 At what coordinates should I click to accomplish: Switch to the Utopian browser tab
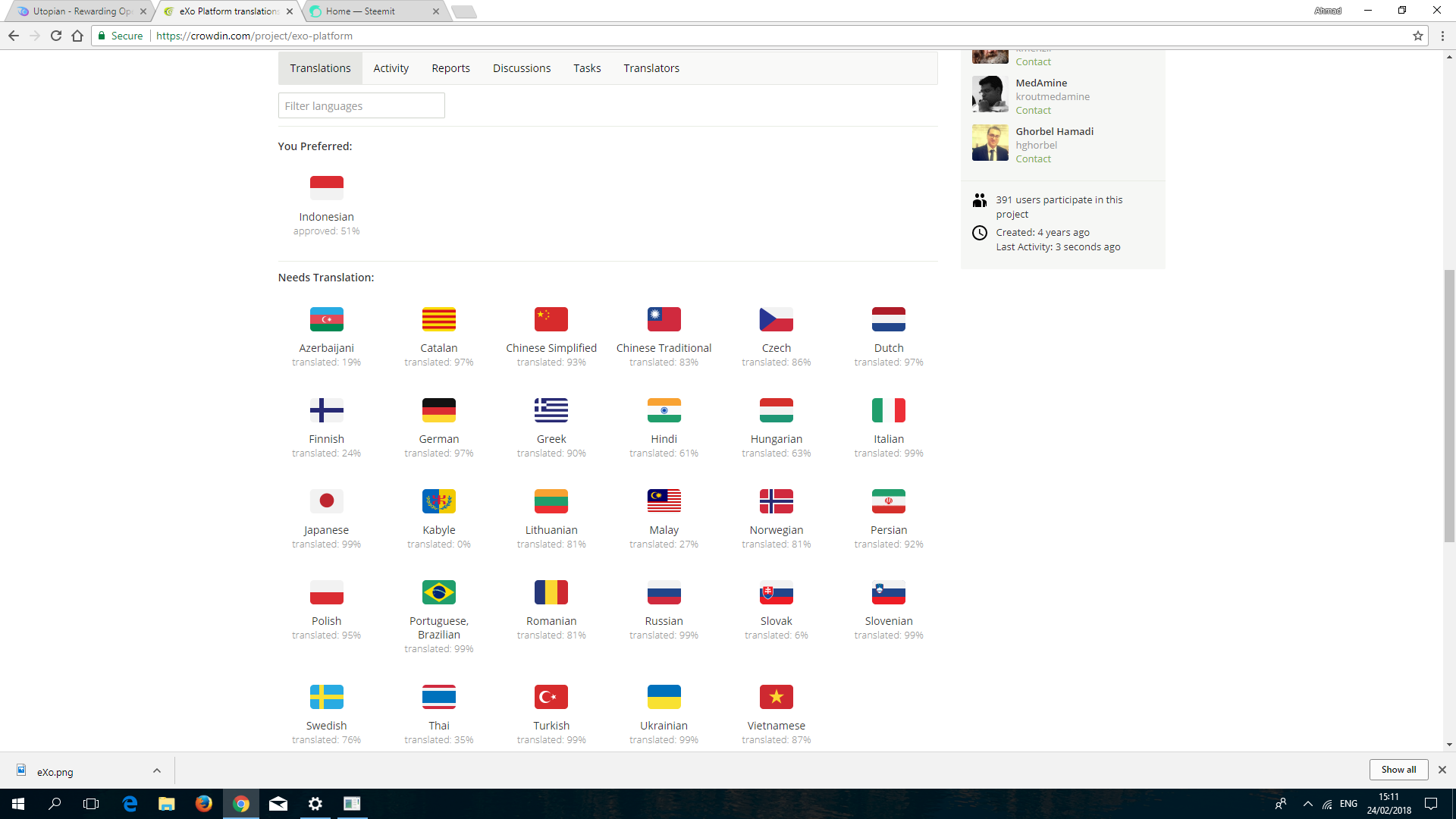click(x=80, y=11)
